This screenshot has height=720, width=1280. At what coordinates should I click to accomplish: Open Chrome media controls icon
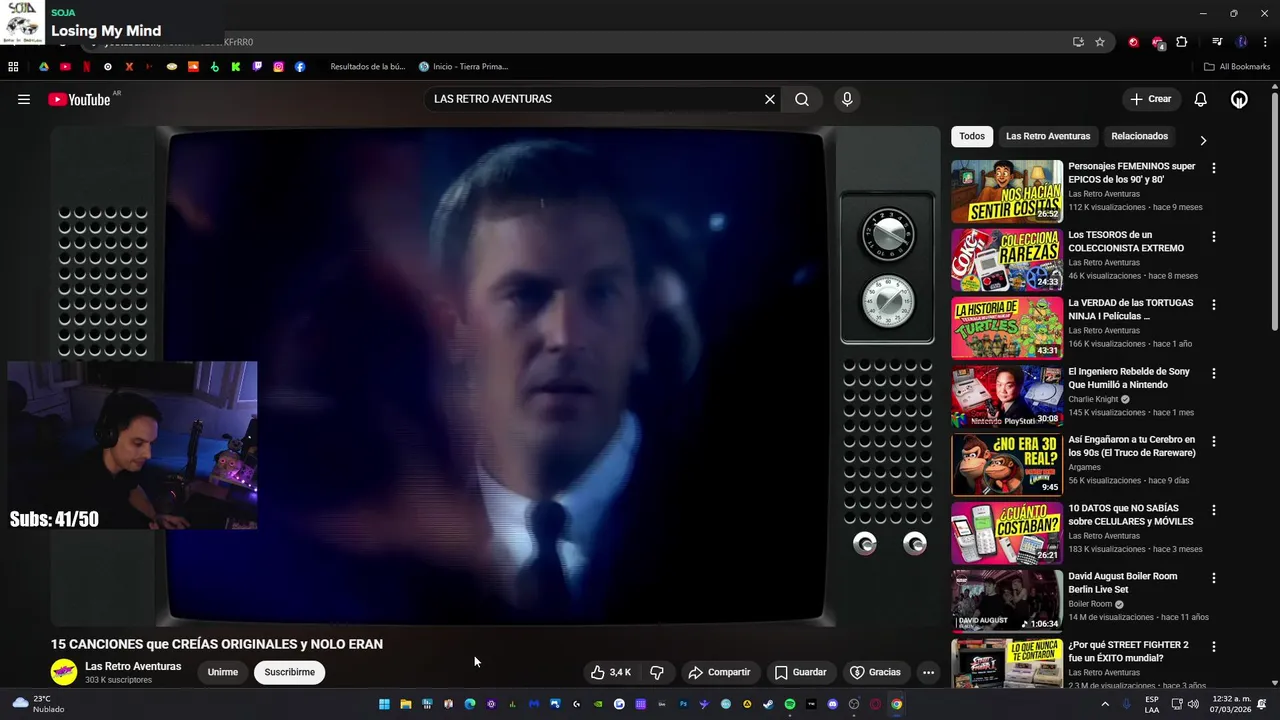[1217, 42]
